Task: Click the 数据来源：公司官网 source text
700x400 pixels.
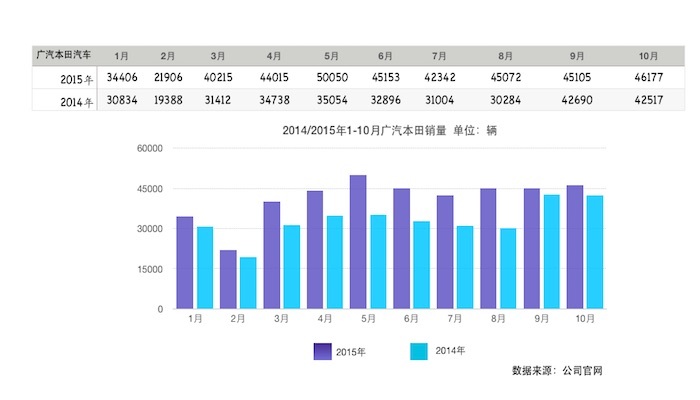Action: pyautogui.click(x=557, y=371)
